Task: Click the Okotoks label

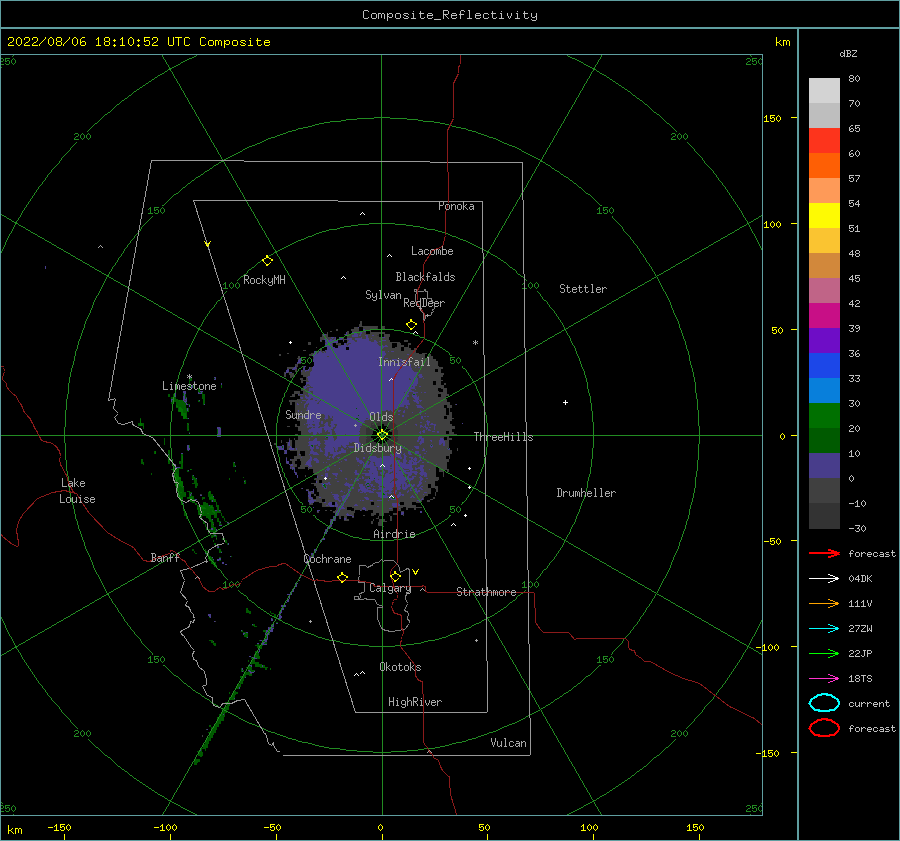Action: click(400, 667)
